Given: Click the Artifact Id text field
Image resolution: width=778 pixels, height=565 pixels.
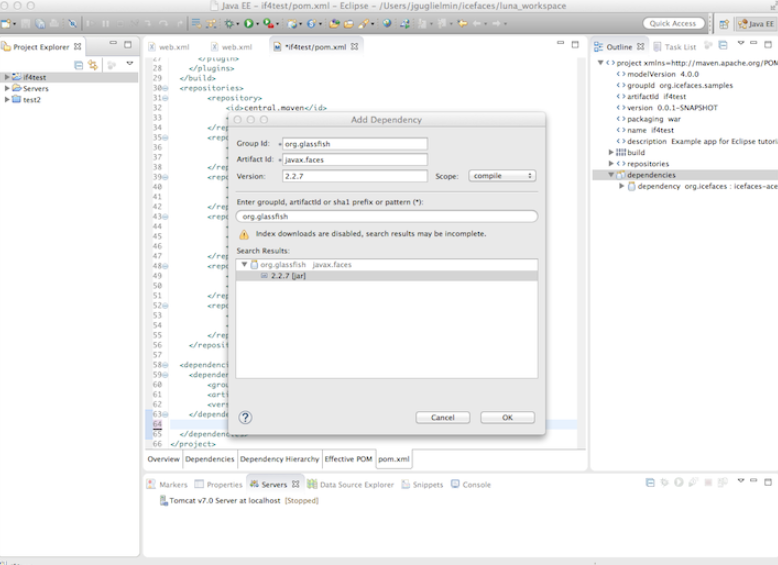Looking at the screenshot, I should click(355, 160).
